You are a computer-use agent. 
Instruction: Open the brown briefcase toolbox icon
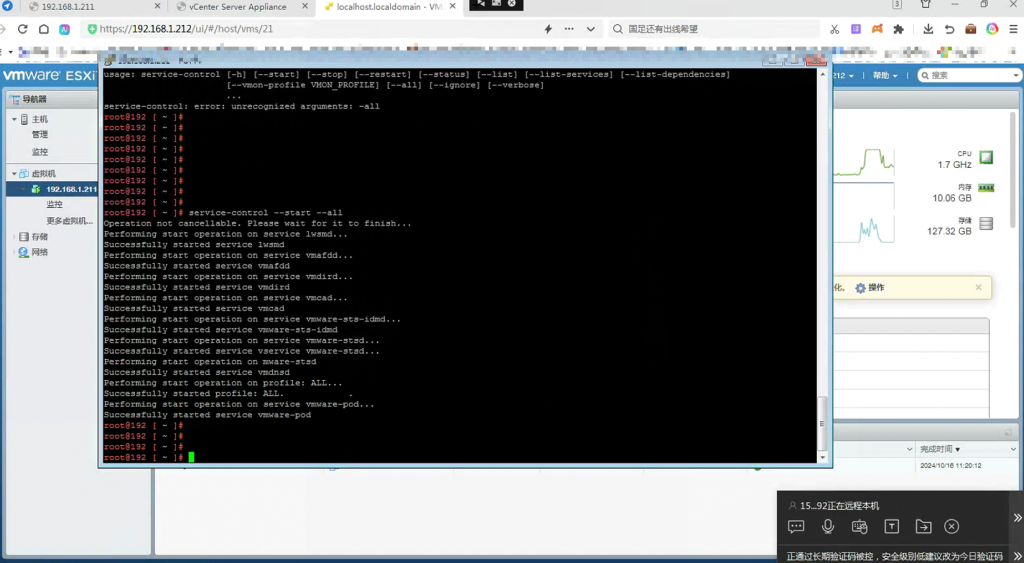click(970, 29)
